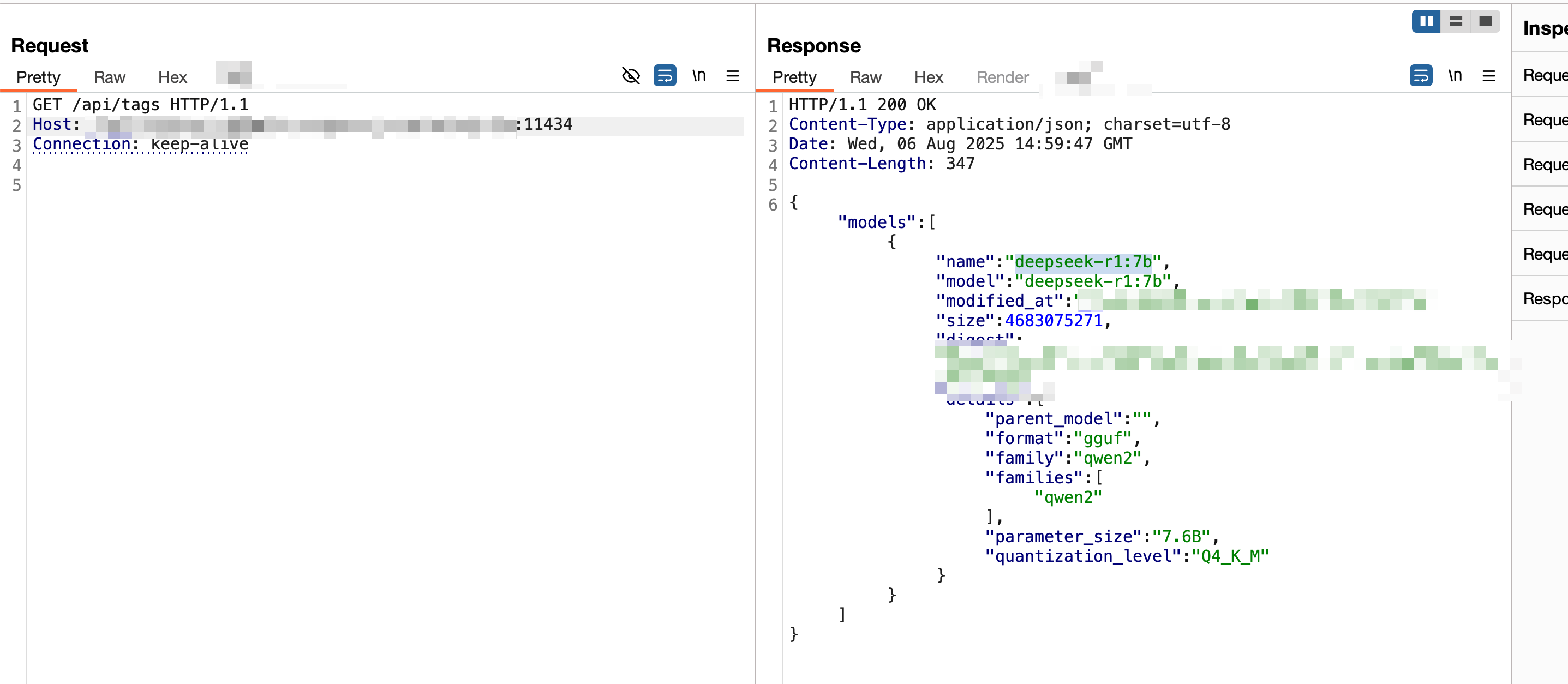Screen dimensions: 1568x684
Task: Click the "family" value qwen2
Action: (1108, 458)
